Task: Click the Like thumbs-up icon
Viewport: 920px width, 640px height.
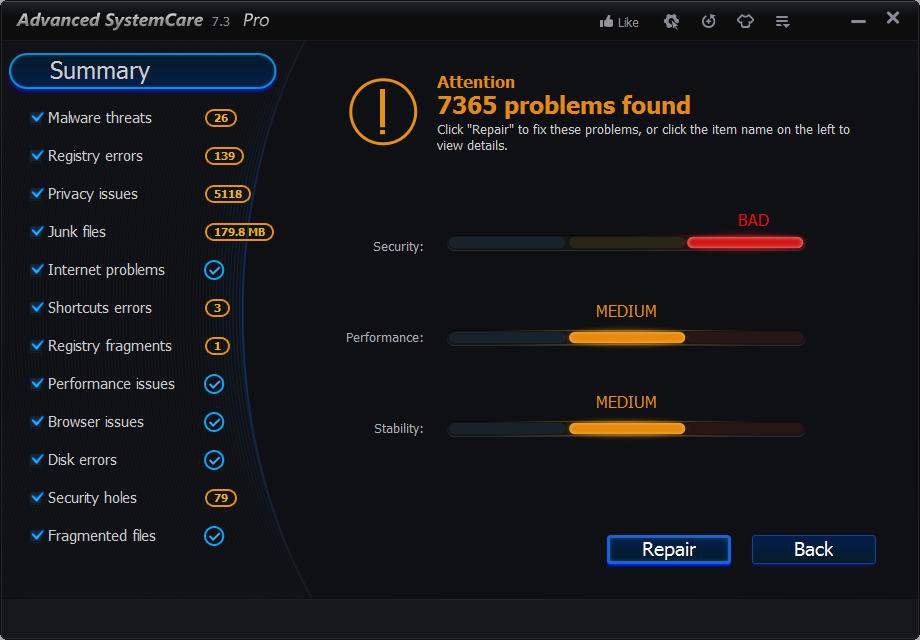Action: click(606, 22)
